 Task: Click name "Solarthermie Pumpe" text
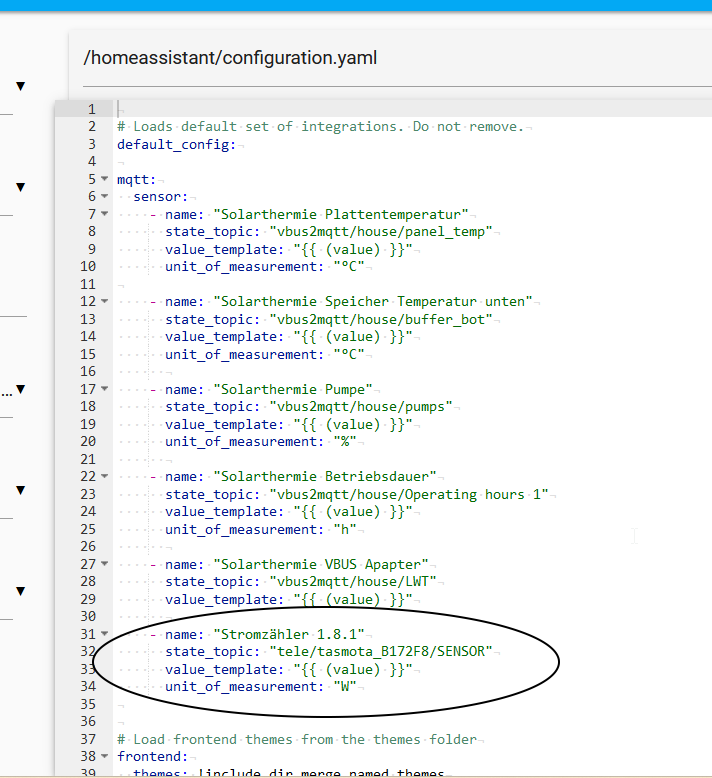click(x=268, y=389)
